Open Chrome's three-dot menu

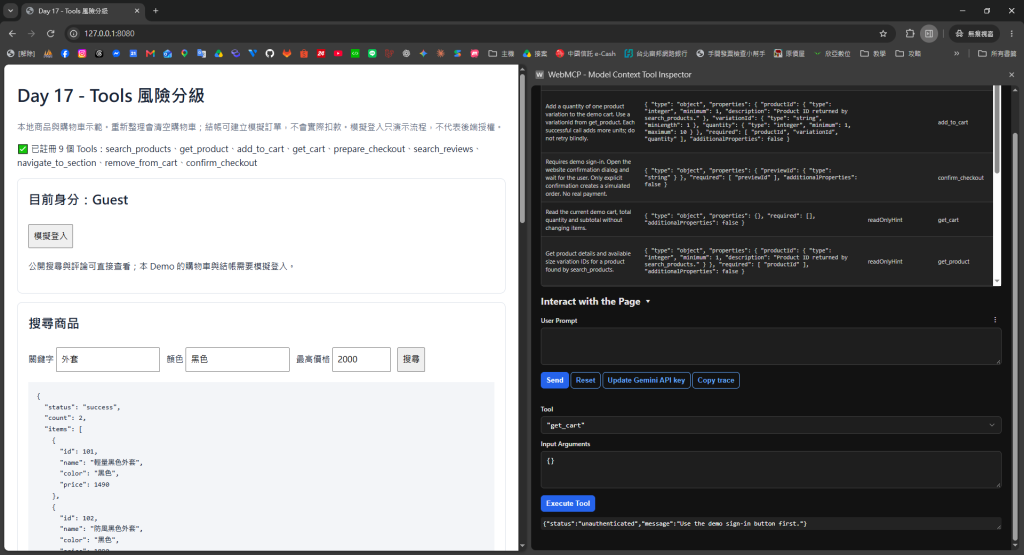pyautogui.click(x=1012, y=33)
